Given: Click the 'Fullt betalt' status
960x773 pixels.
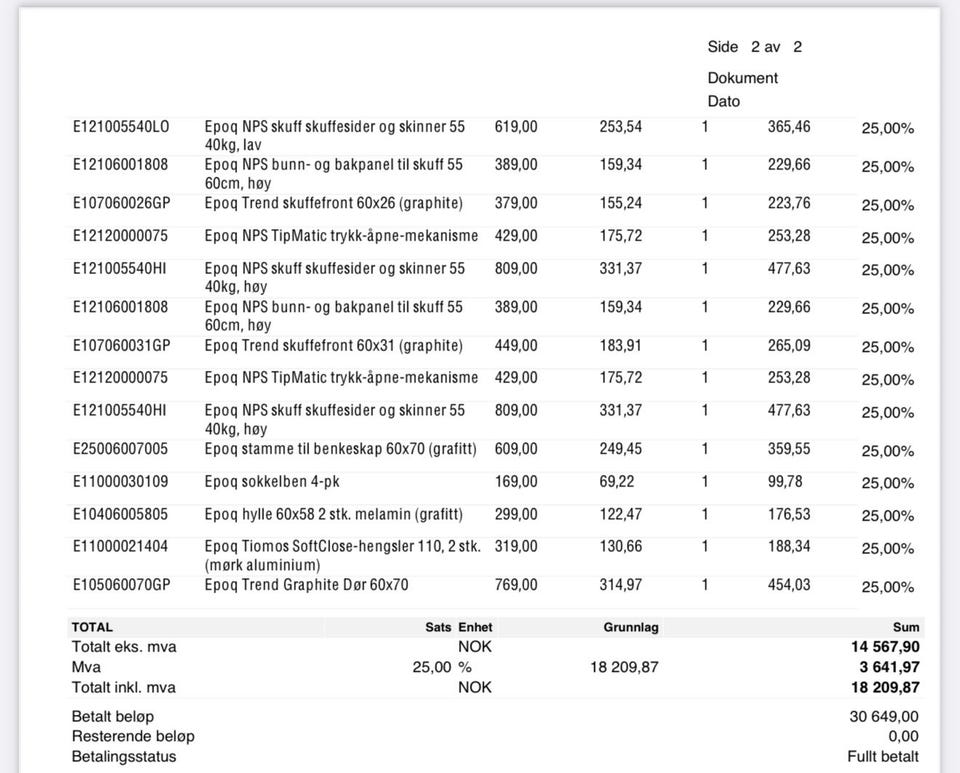Looking at the screenshot, I should point(883,756).
